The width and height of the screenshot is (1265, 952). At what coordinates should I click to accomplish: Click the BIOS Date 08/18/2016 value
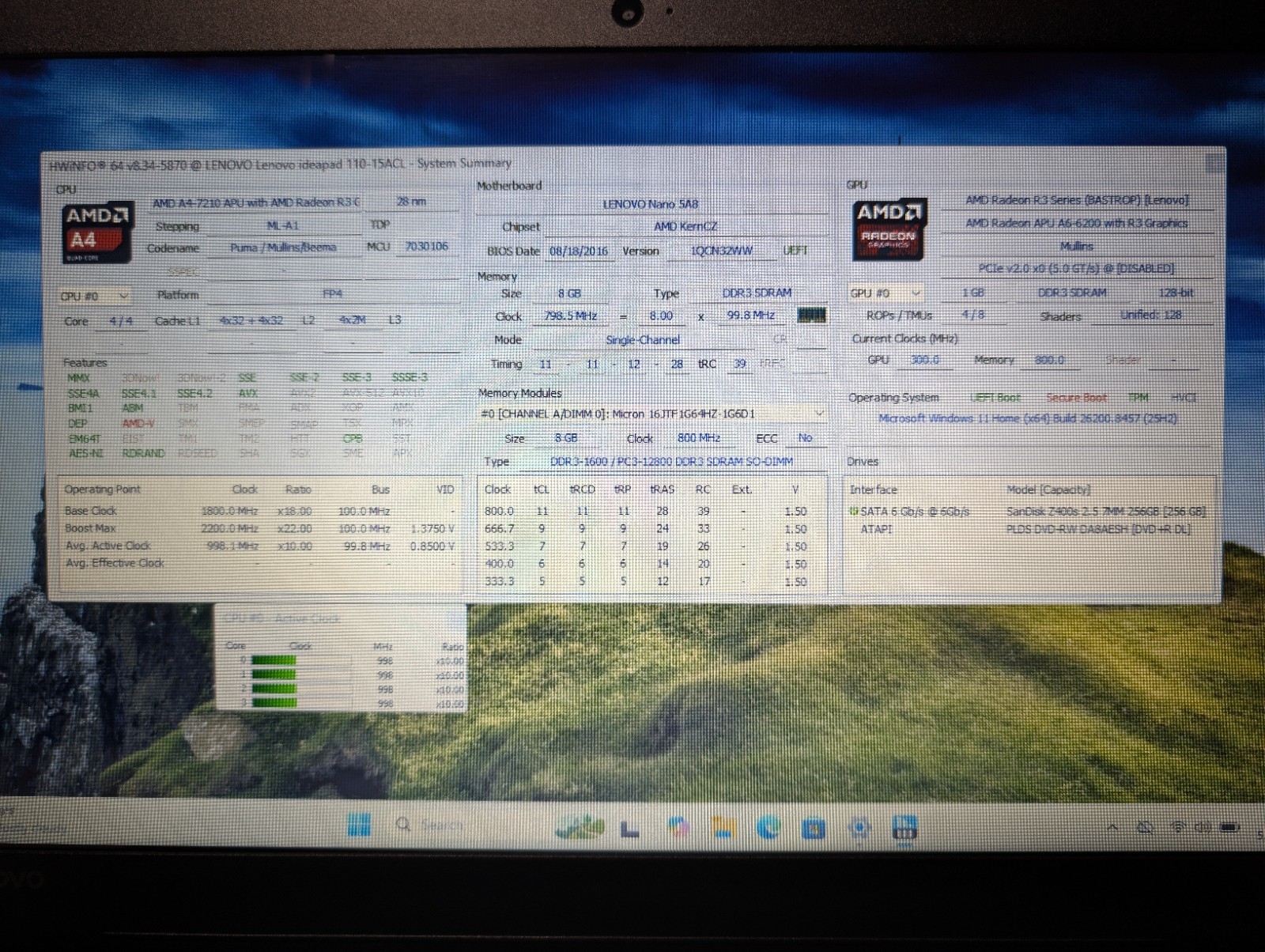(x=579, y=251)
